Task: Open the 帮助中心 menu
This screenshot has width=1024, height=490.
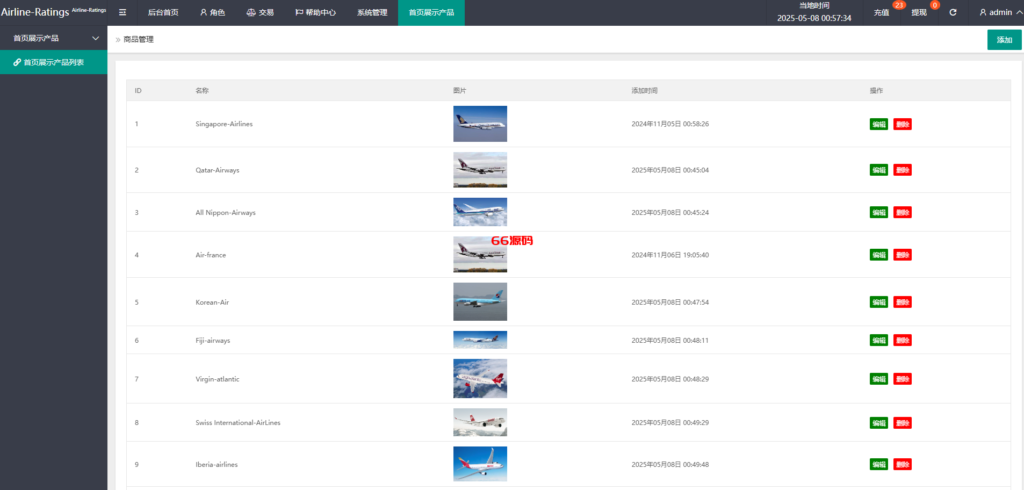Action: point(315,12)
